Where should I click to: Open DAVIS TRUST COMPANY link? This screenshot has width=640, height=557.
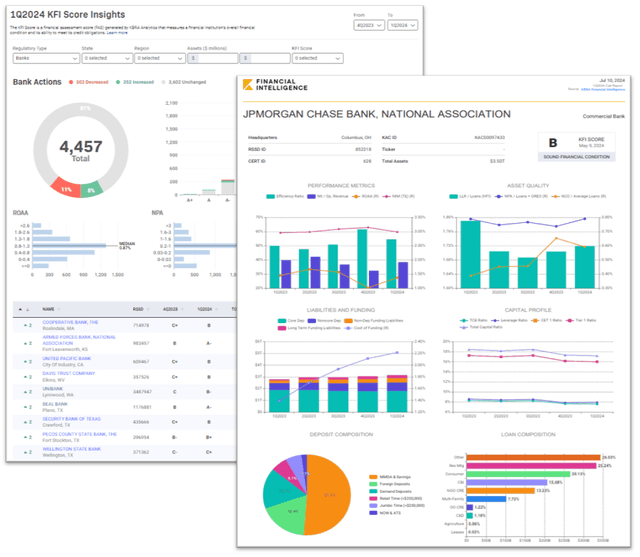[x=69, y=373]
